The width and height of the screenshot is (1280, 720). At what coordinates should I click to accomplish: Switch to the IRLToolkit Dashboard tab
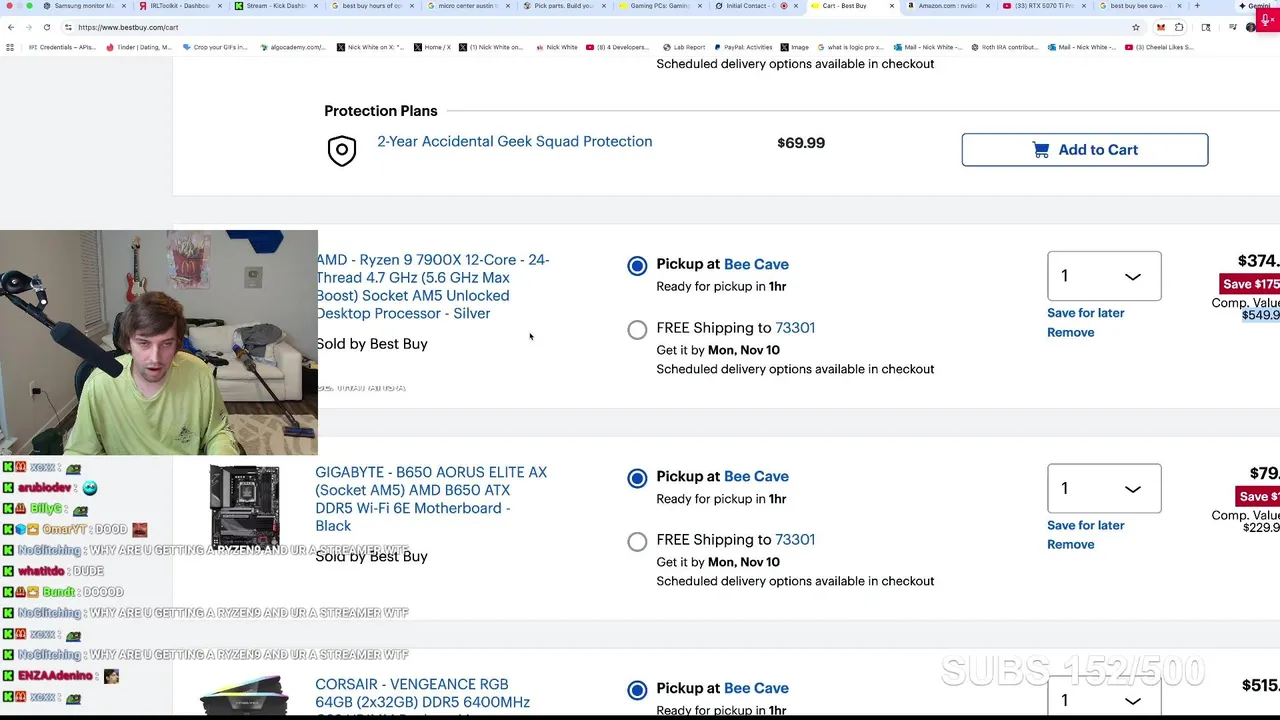tap(180, 6)
